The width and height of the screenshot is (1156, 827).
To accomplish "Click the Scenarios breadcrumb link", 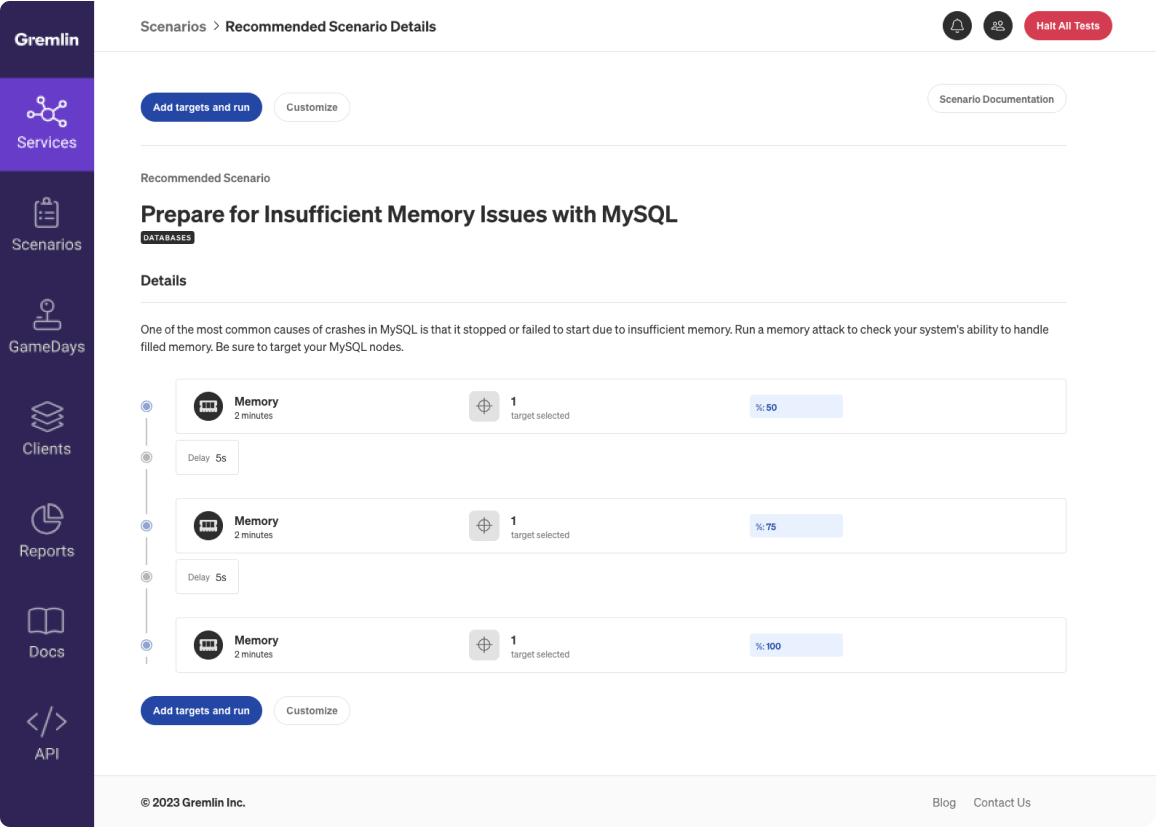I will pyautogui.click(x=173, y=27).
